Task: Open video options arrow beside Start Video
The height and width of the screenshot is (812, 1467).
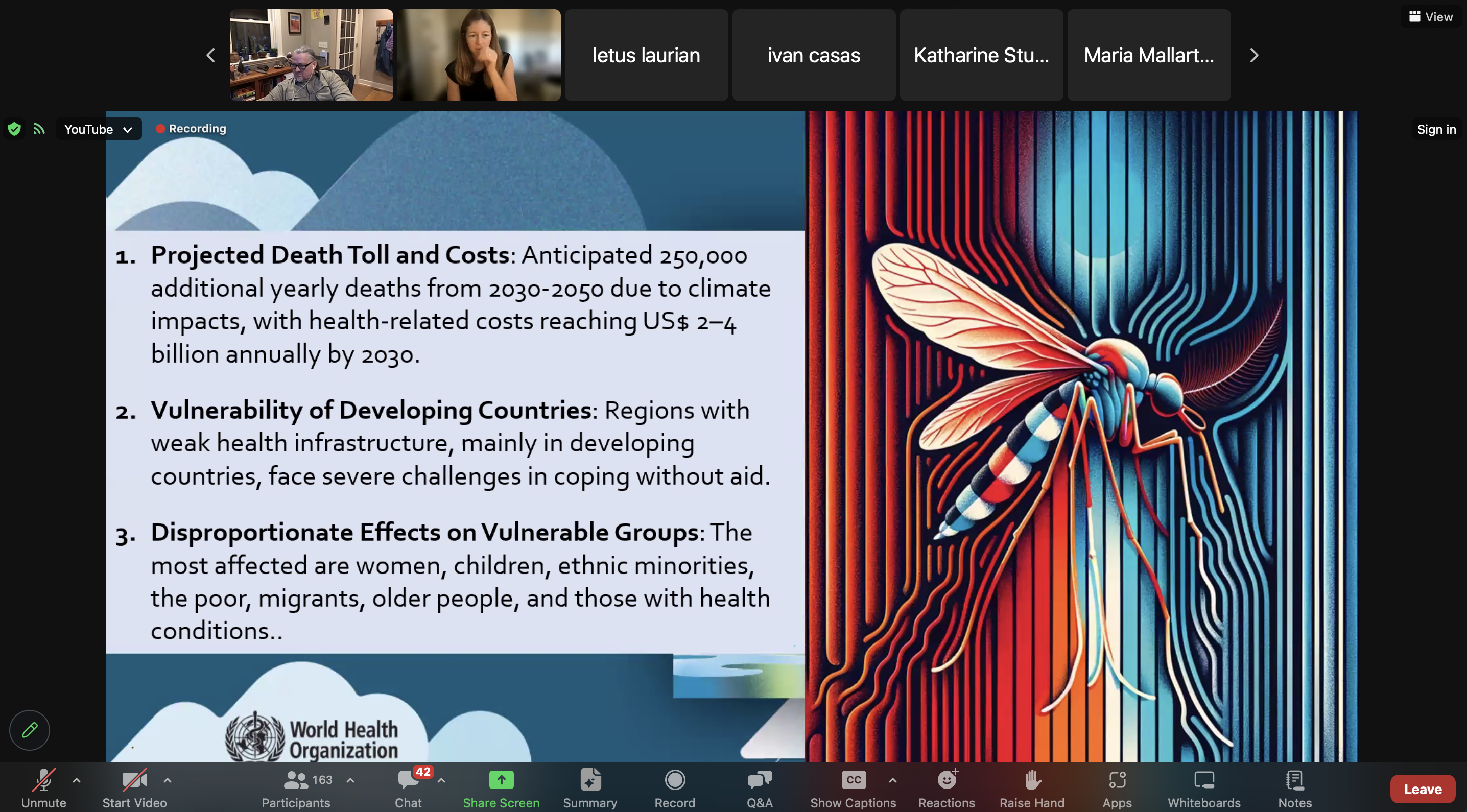Action: coord(168,780)
